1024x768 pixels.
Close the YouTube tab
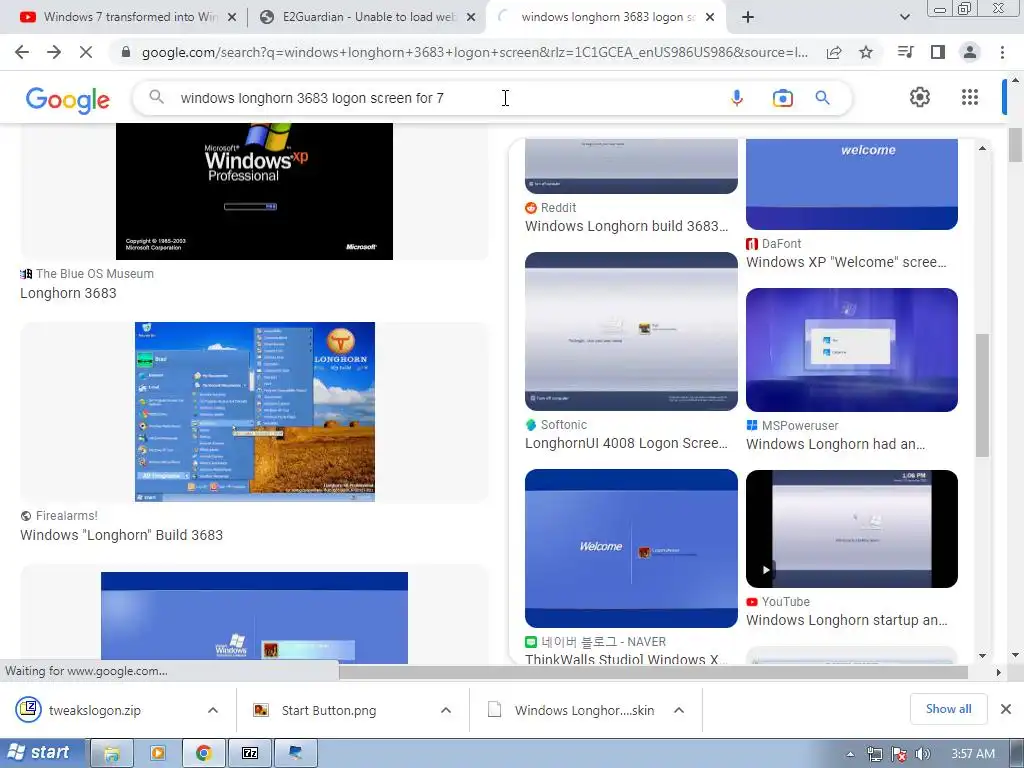(231, 17)
